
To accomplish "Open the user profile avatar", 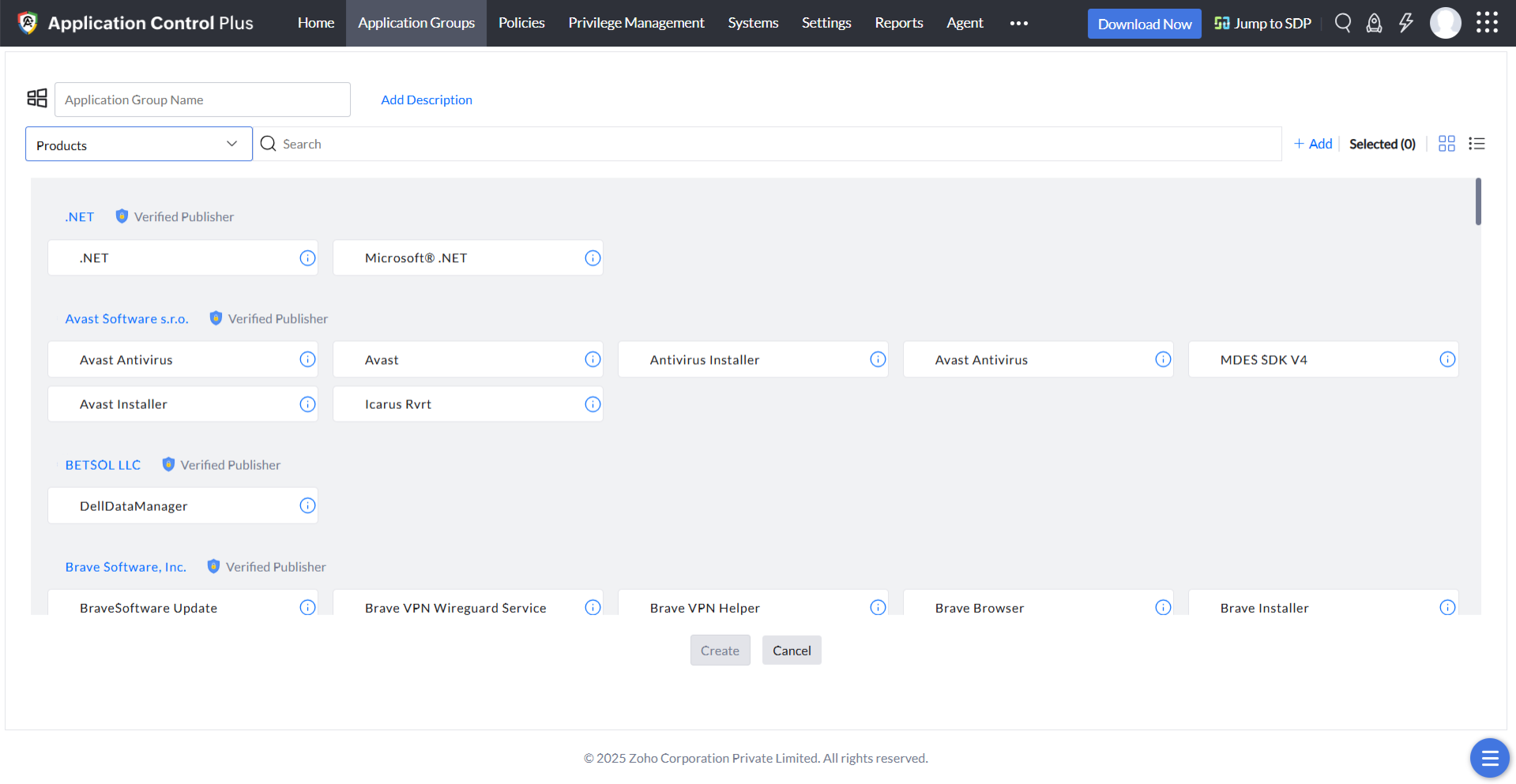I will (x=1446, y=23).
